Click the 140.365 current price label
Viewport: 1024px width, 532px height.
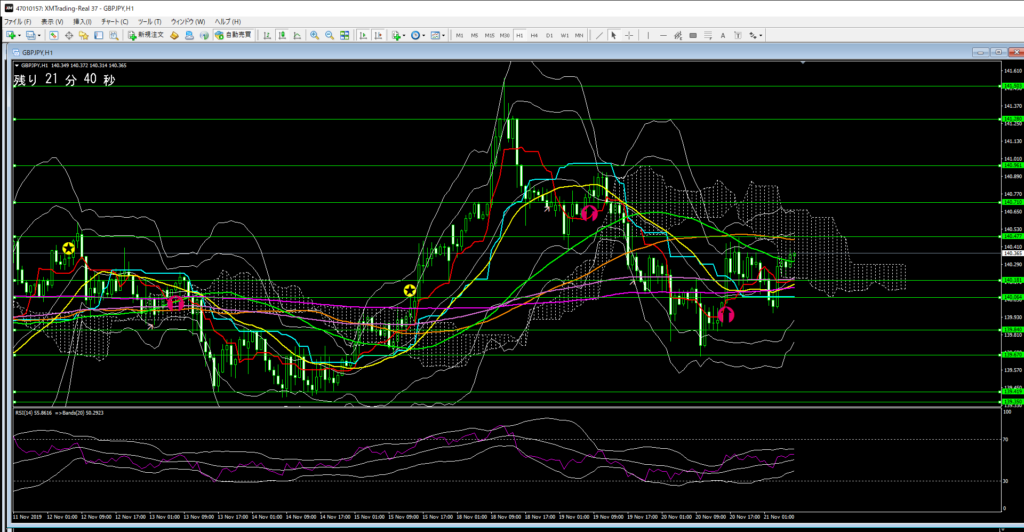[x=1012, y=253]
